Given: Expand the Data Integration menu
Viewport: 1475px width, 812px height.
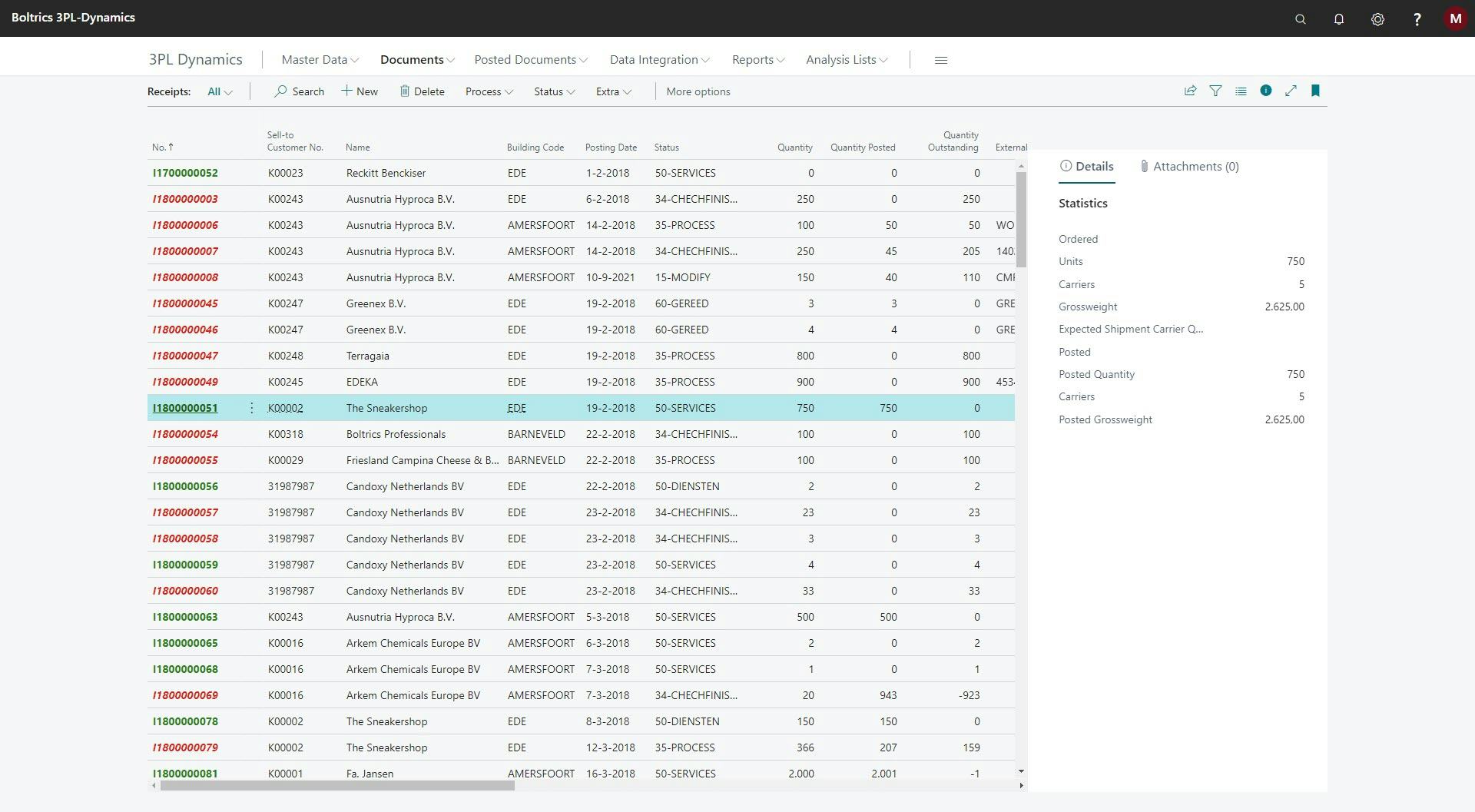Looking at the screenshot, I should tap(659, 60).
